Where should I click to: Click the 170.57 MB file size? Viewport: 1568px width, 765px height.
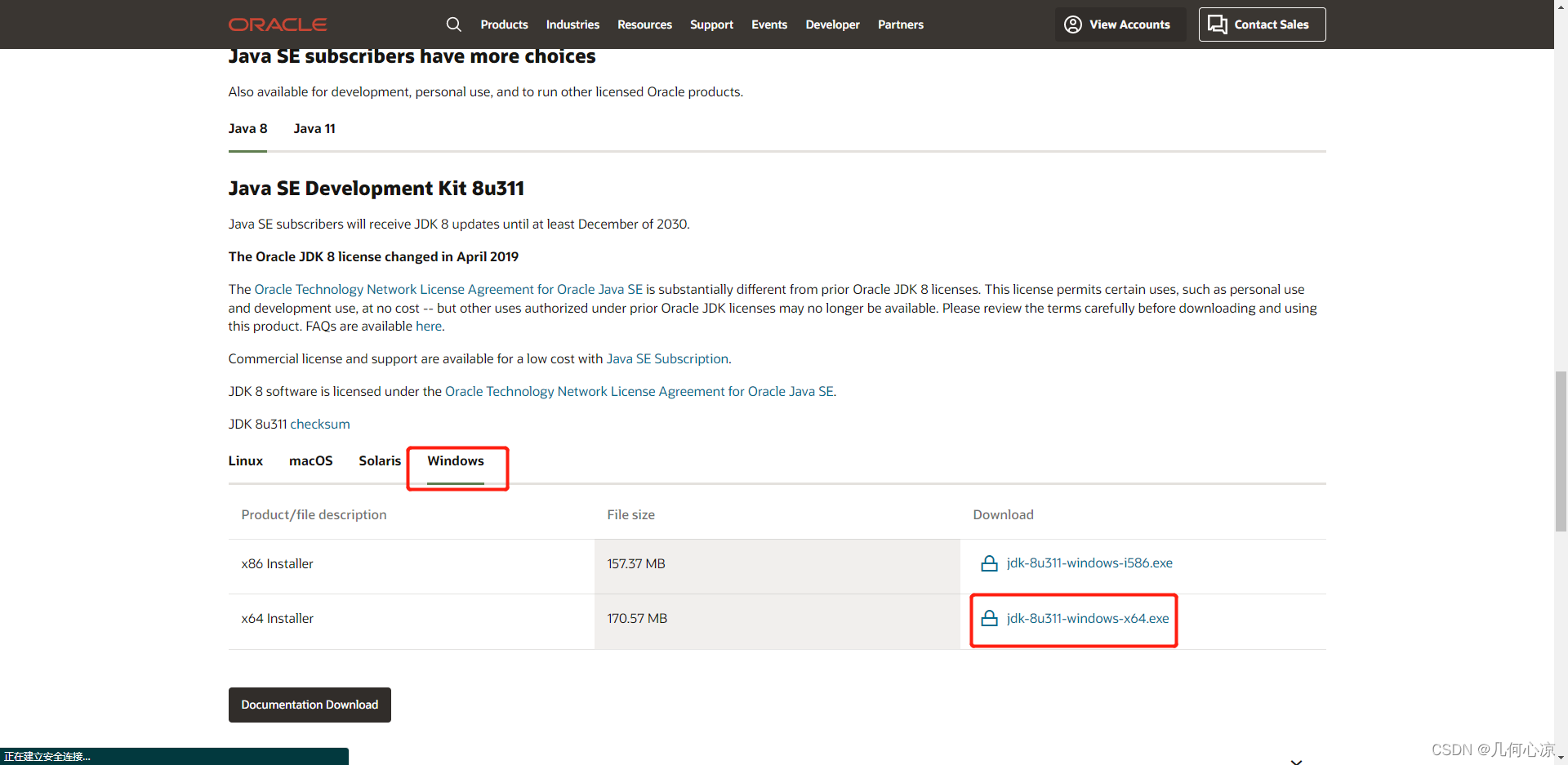point(637,619)
